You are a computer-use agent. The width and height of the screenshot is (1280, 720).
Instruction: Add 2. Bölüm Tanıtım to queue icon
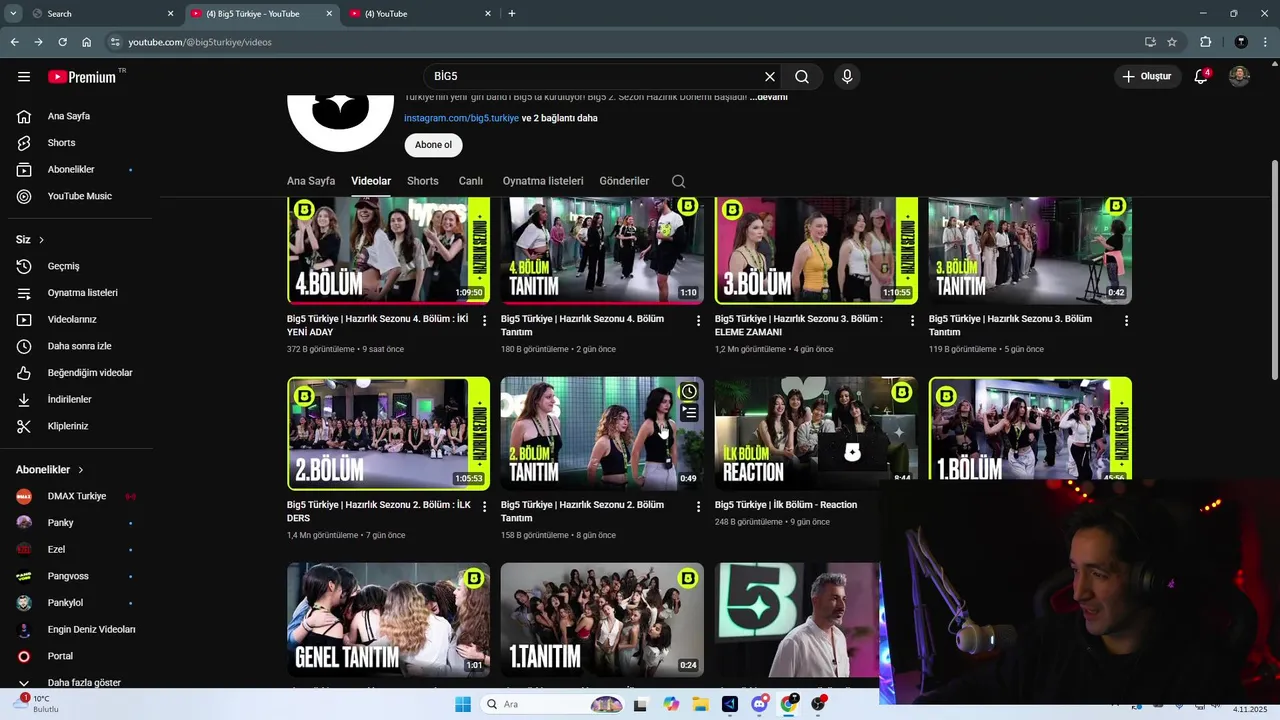[x=689, y=412]
